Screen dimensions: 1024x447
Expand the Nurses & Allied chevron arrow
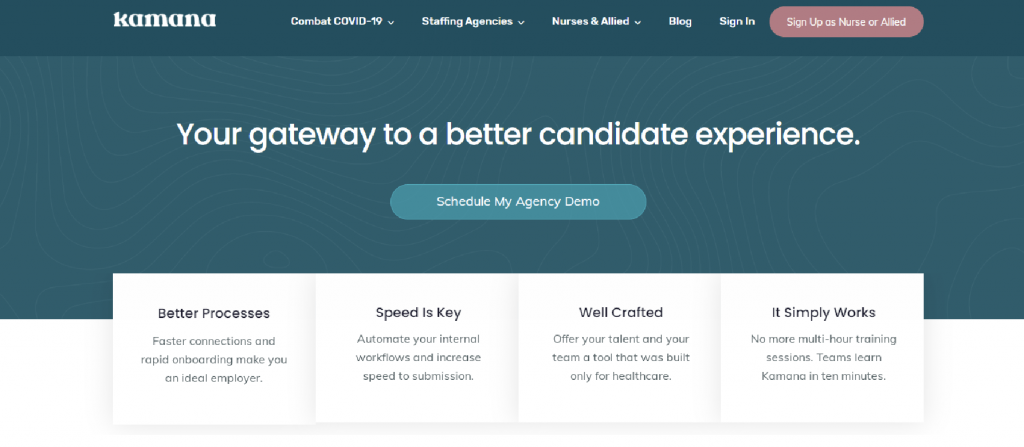(637, 22)
